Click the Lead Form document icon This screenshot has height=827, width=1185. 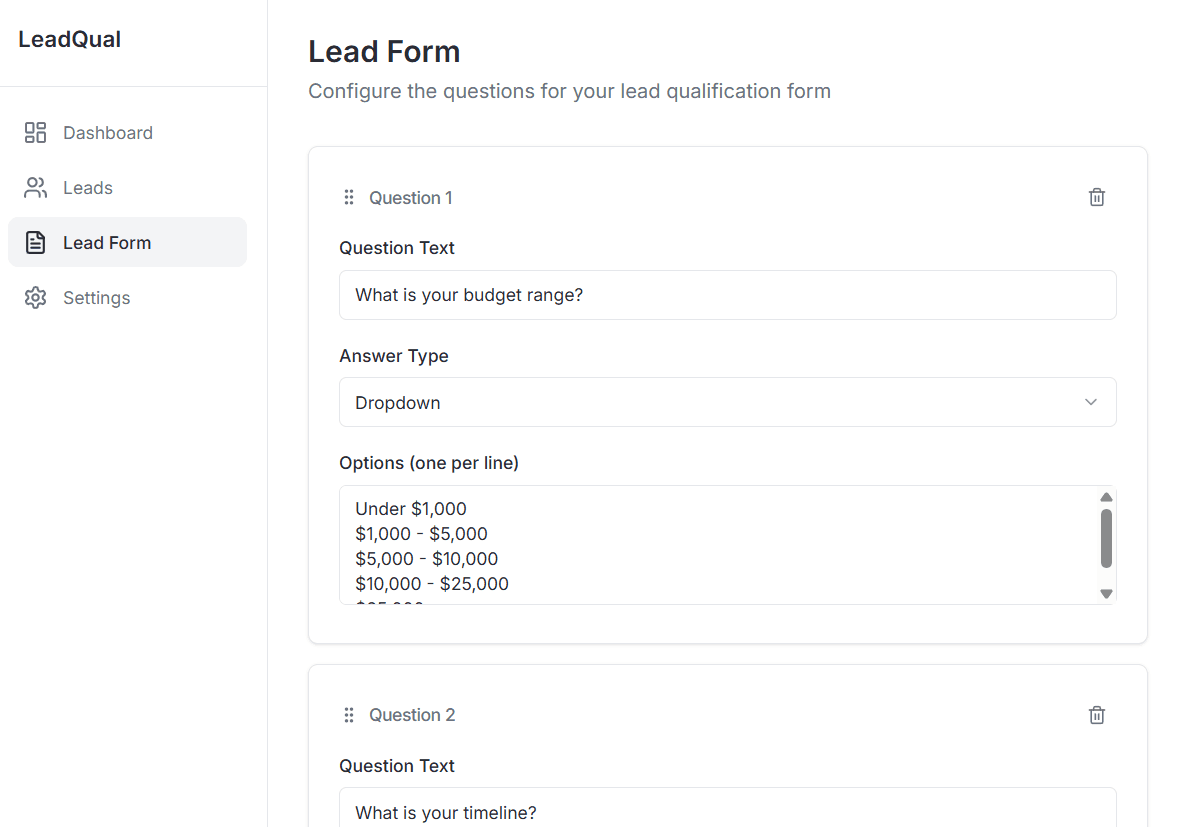coord(36,243)
